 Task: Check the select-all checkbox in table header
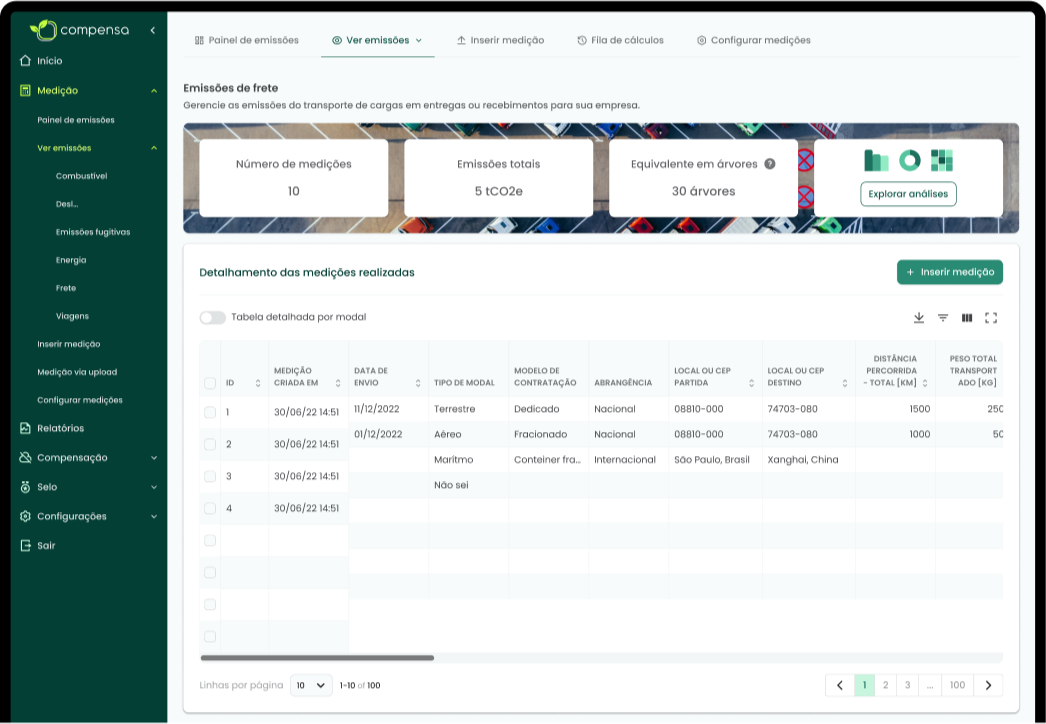(210, 383)
